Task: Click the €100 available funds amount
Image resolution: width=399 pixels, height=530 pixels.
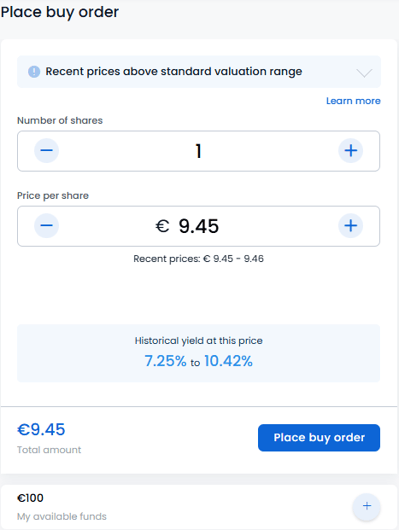Action: click(x=30, y=498)
